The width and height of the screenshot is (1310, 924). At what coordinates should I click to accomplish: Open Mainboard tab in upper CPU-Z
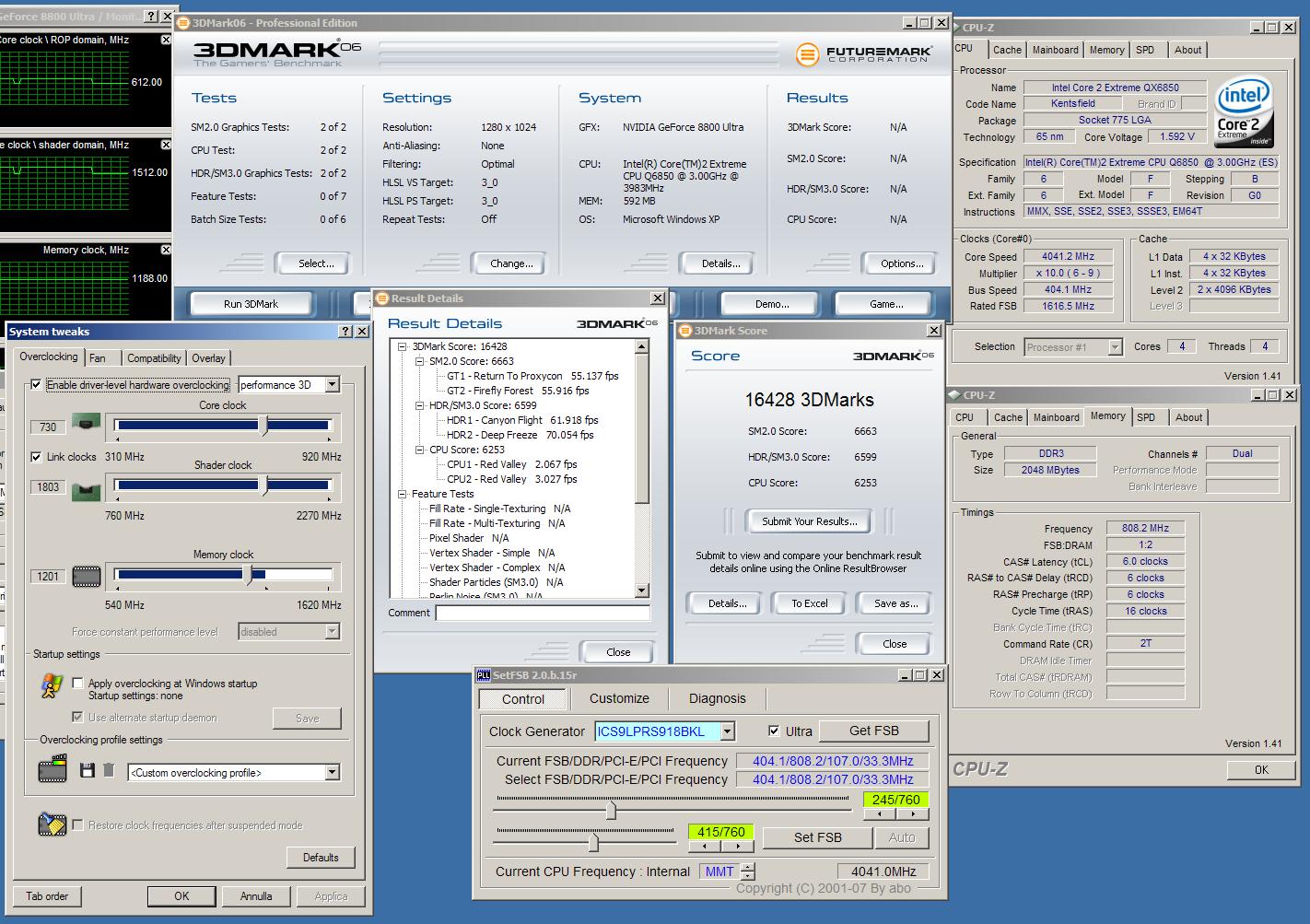coord(1055,50)
